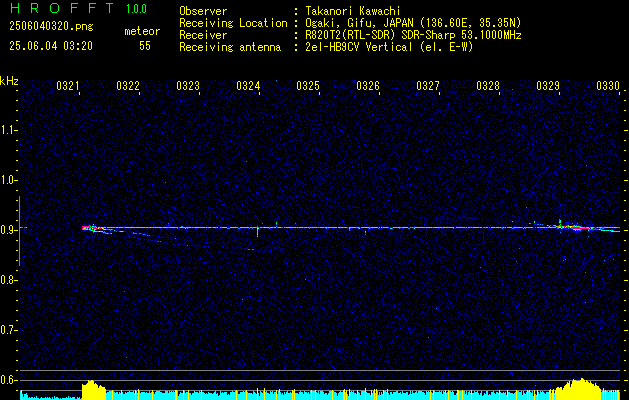Click the HROFFT title text
Image resolution: width=629 pixels, height=400 pixels.
click(62, 8)
